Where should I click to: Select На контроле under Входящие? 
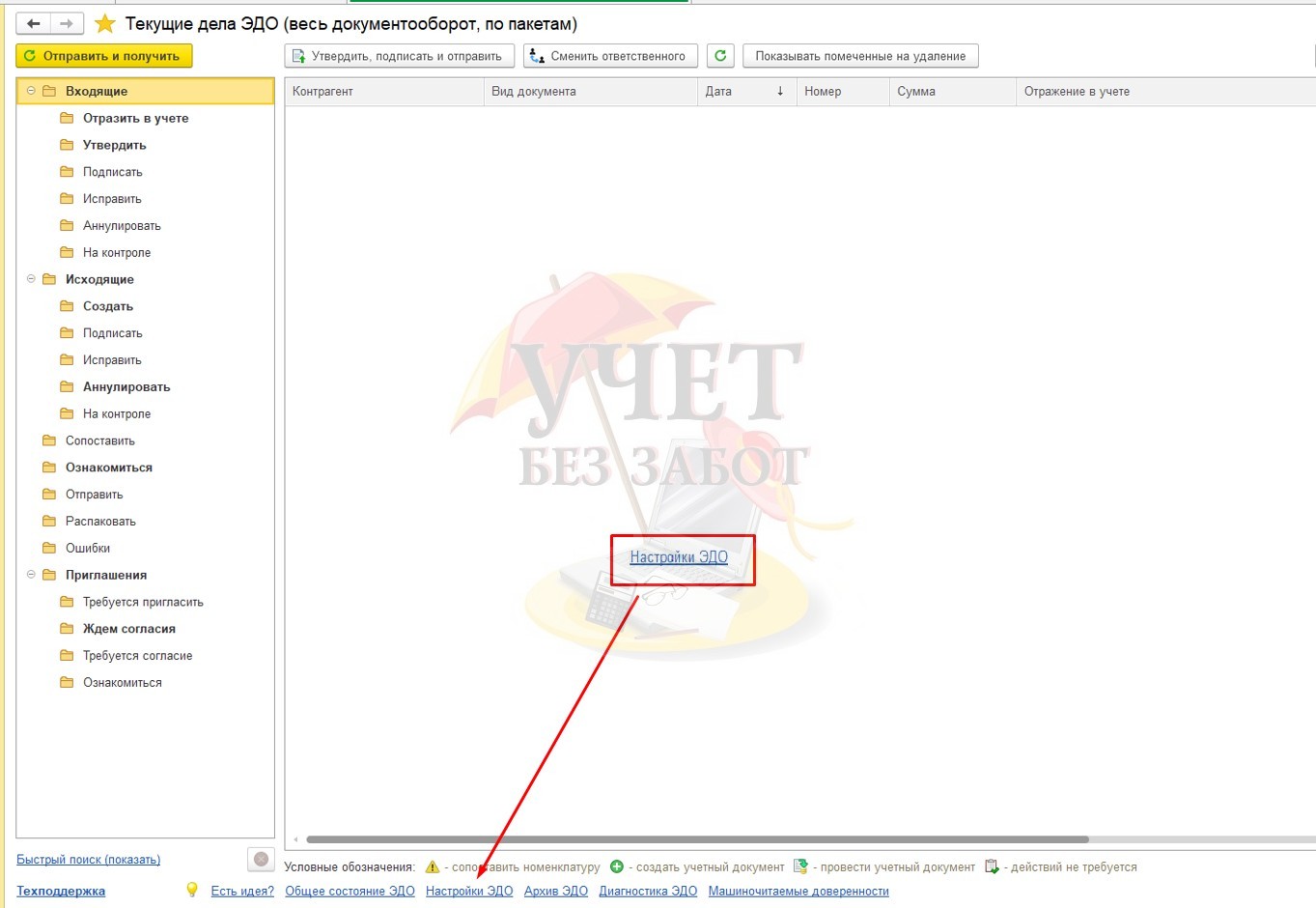(117, 253)
